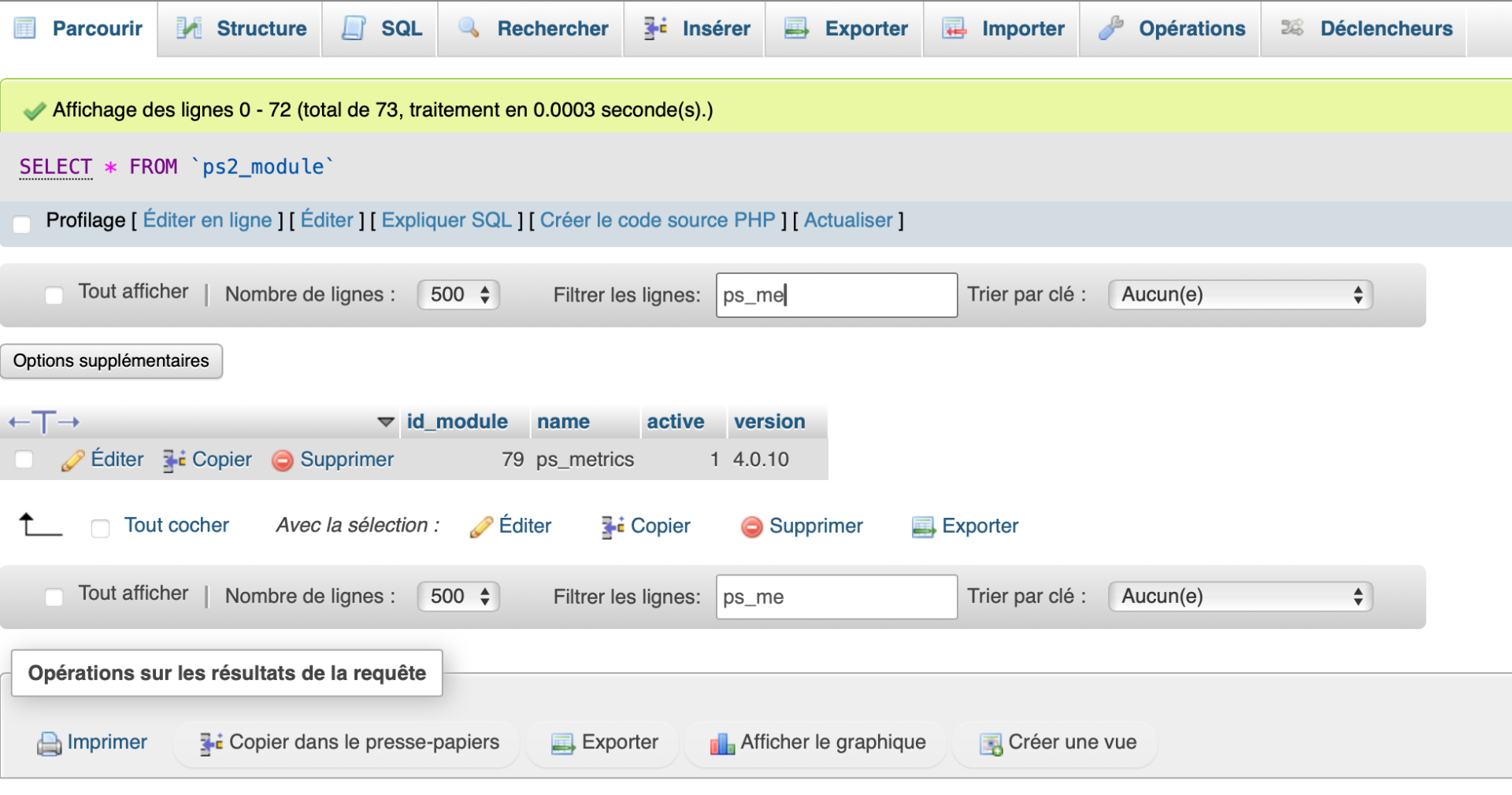The width and height of the screenshot is (1512, 795).
Task: Click the Importer tab icon
Action: (x=954, y=28)
